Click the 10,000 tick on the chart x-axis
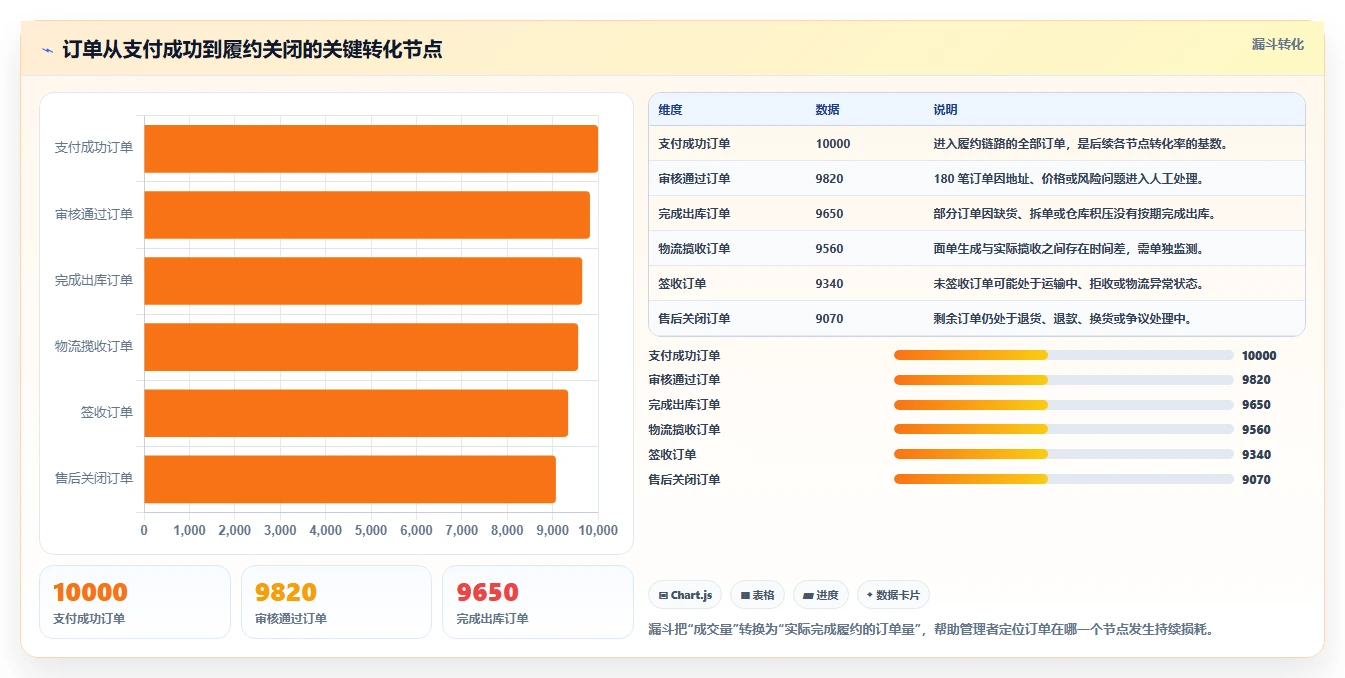The height and width of the screenshot is (678, 1345). (598, 531)
